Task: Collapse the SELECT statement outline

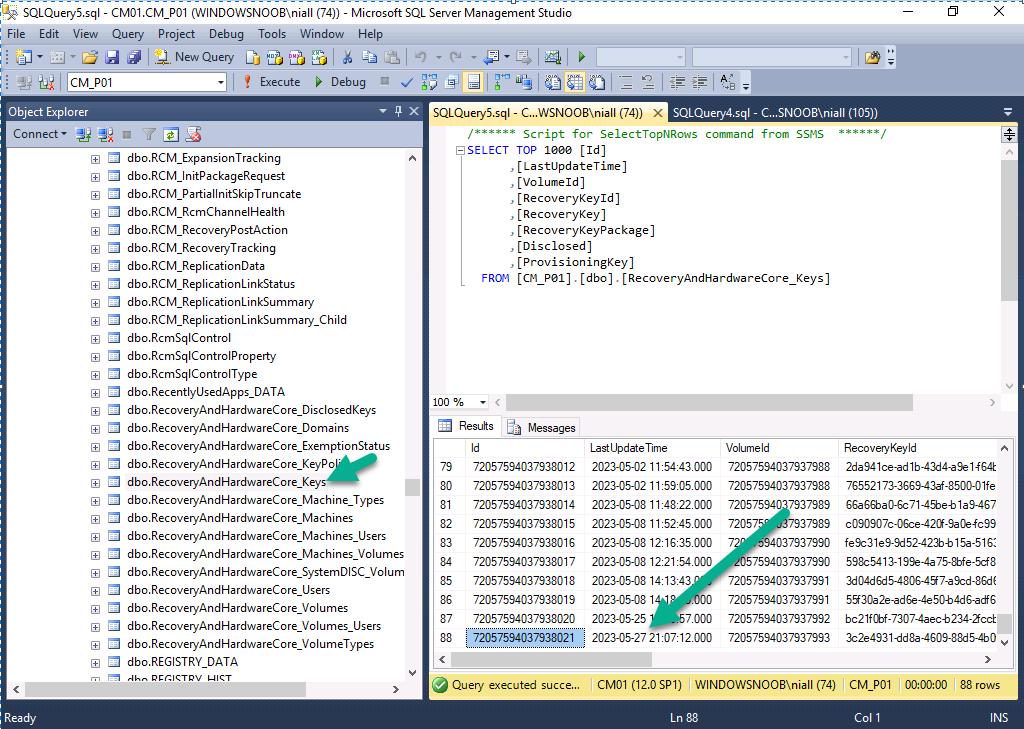Action: [460, 150]
